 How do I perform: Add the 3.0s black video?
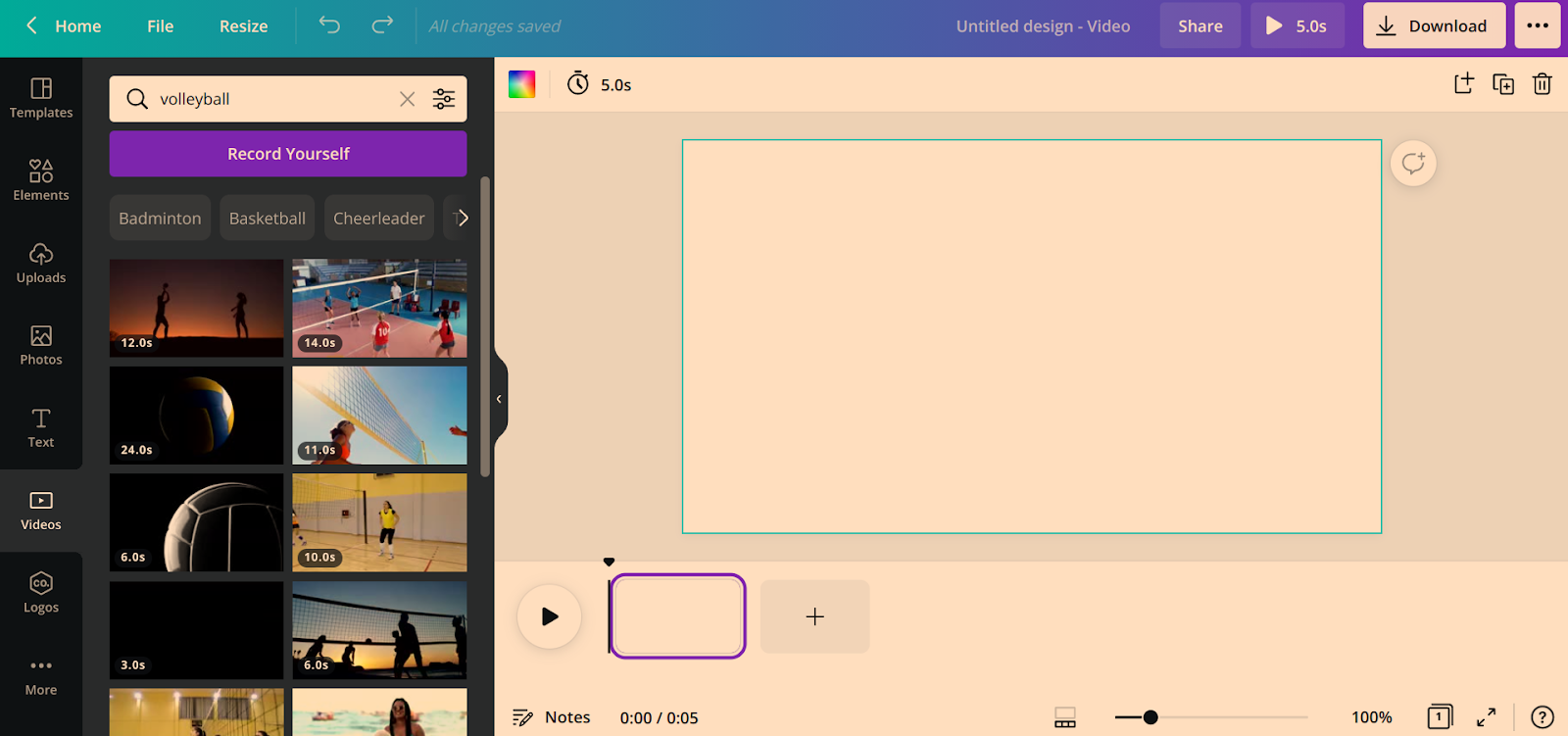tap(196, 630)
